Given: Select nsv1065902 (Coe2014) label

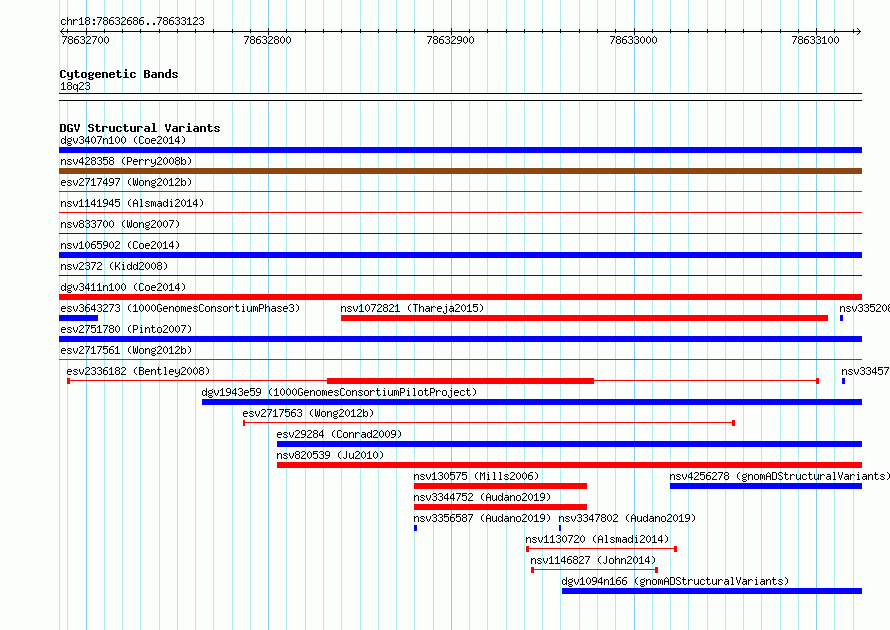Looking at the screenshot, I should (x=120, y=245).
